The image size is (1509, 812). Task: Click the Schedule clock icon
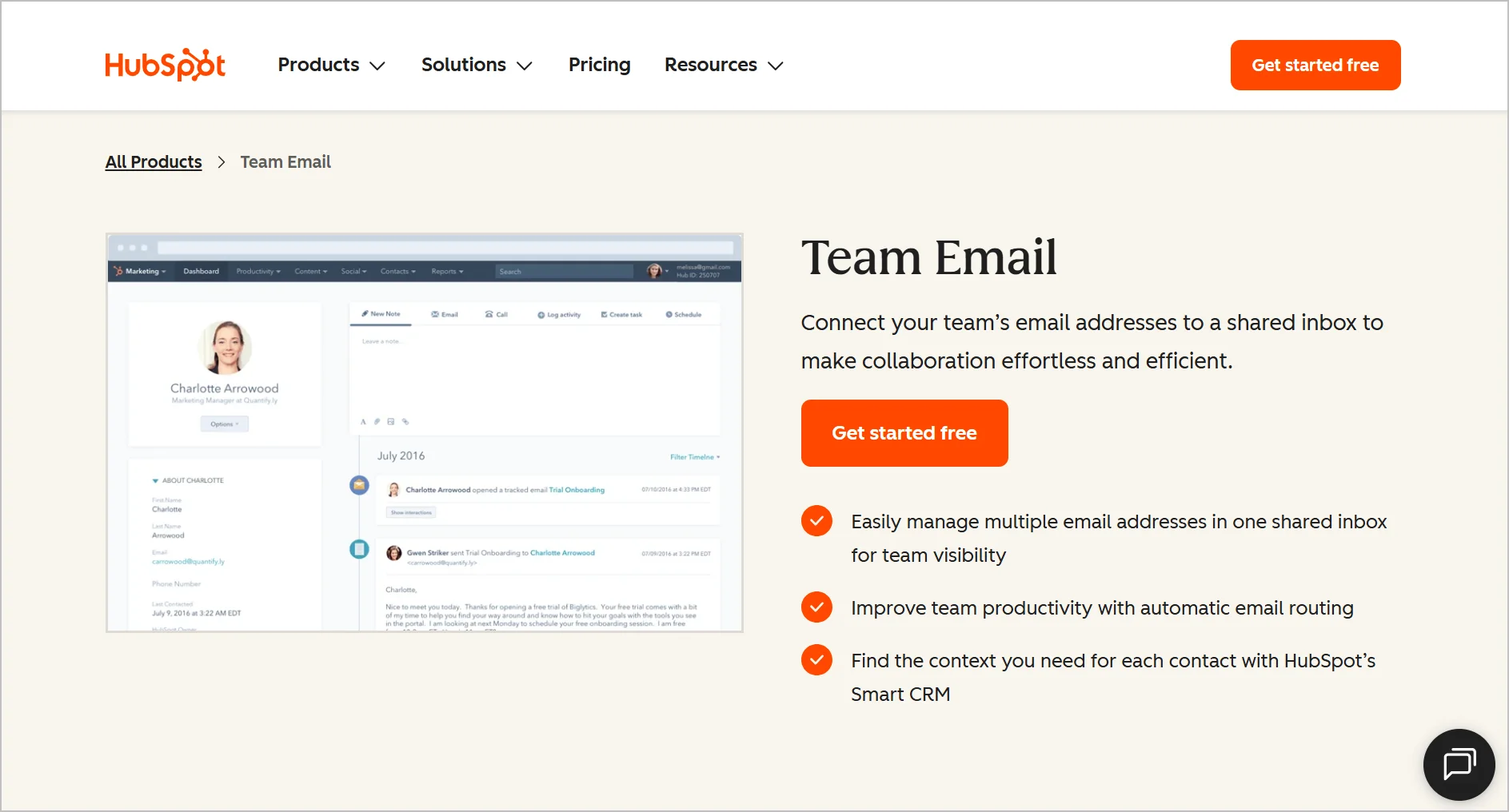(x=669, y=314)
